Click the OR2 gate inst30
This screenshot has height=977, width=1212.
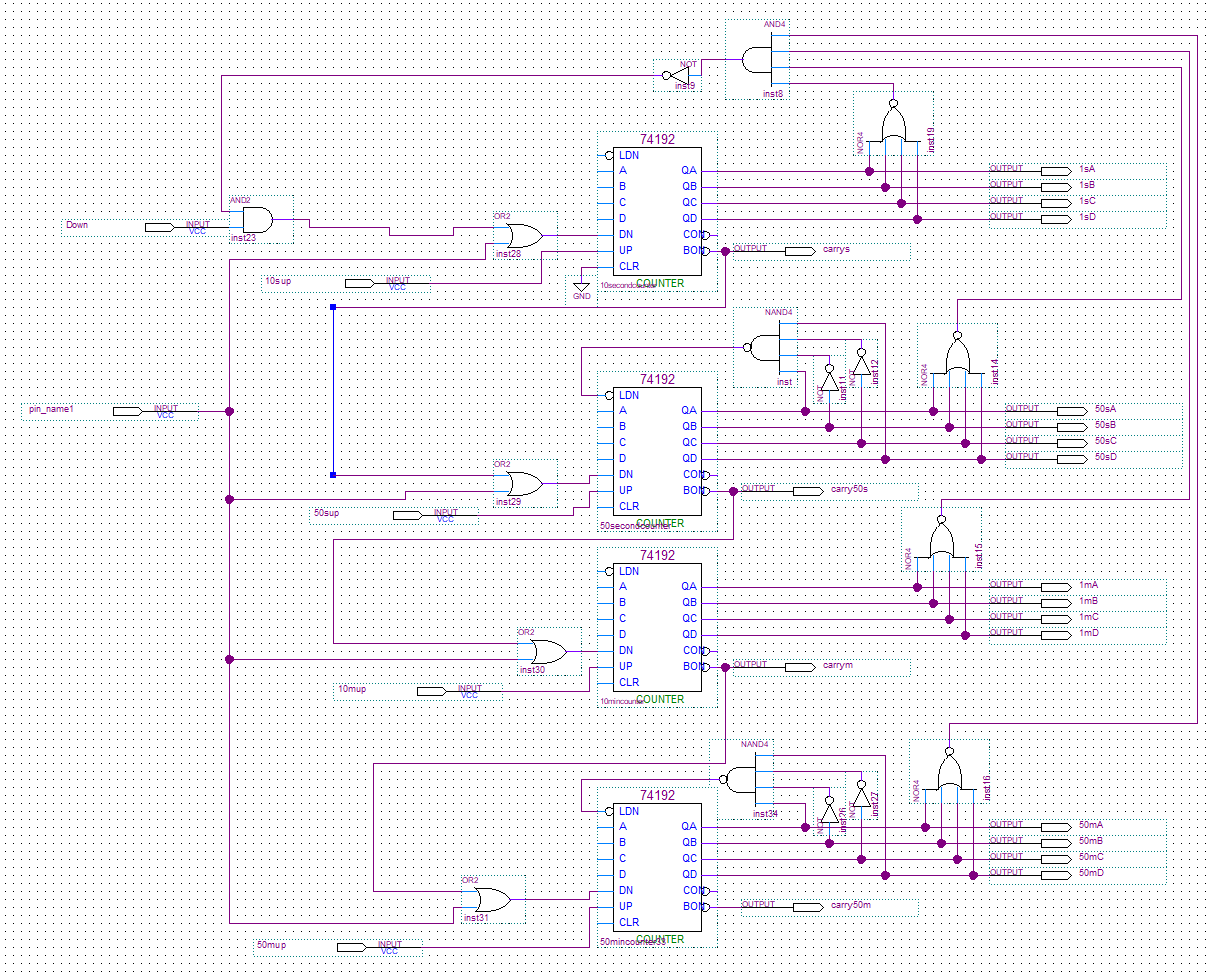click(546, 653)
